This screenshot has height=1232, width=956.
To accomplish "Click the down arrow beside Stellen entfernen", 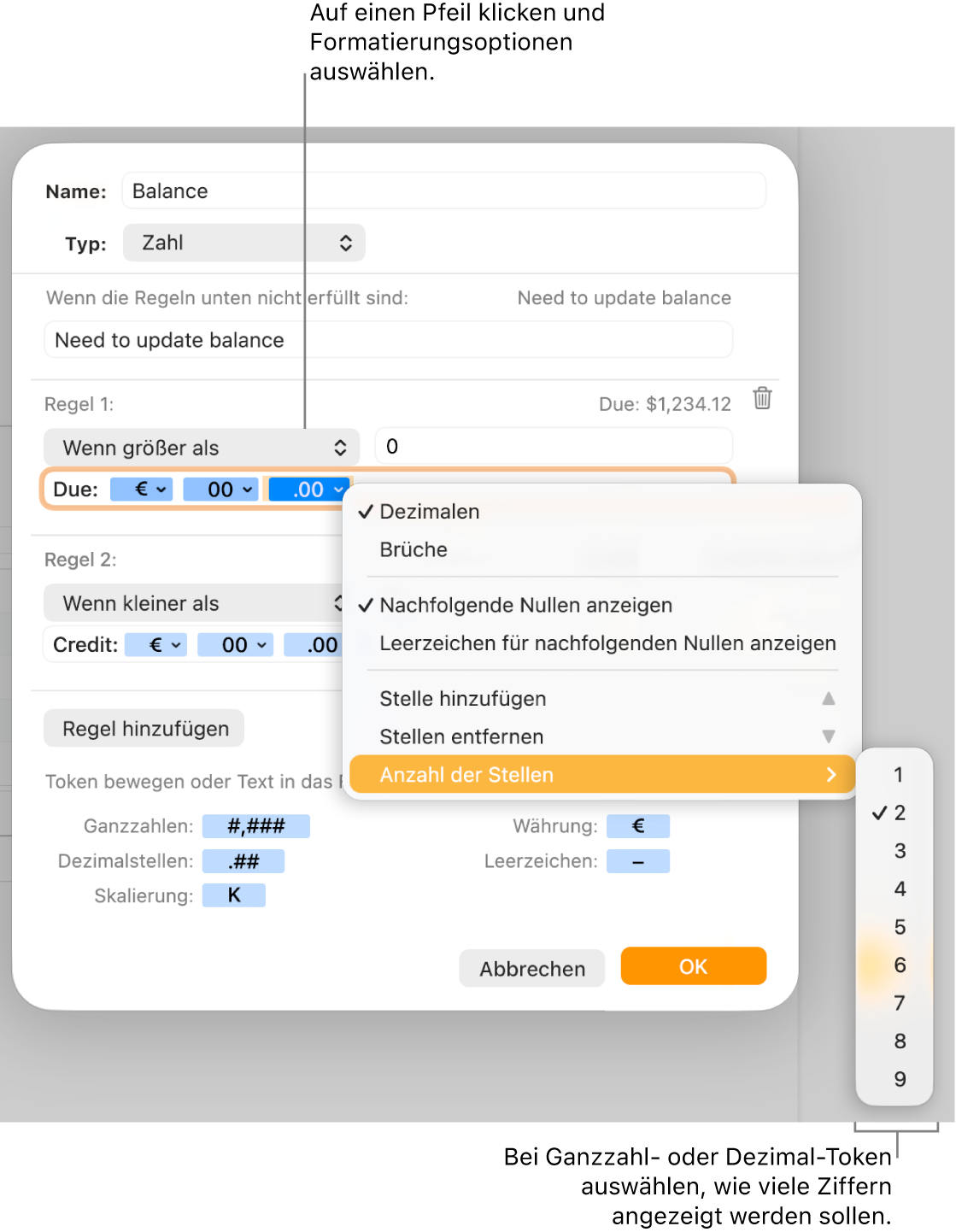I will [828, 736].
